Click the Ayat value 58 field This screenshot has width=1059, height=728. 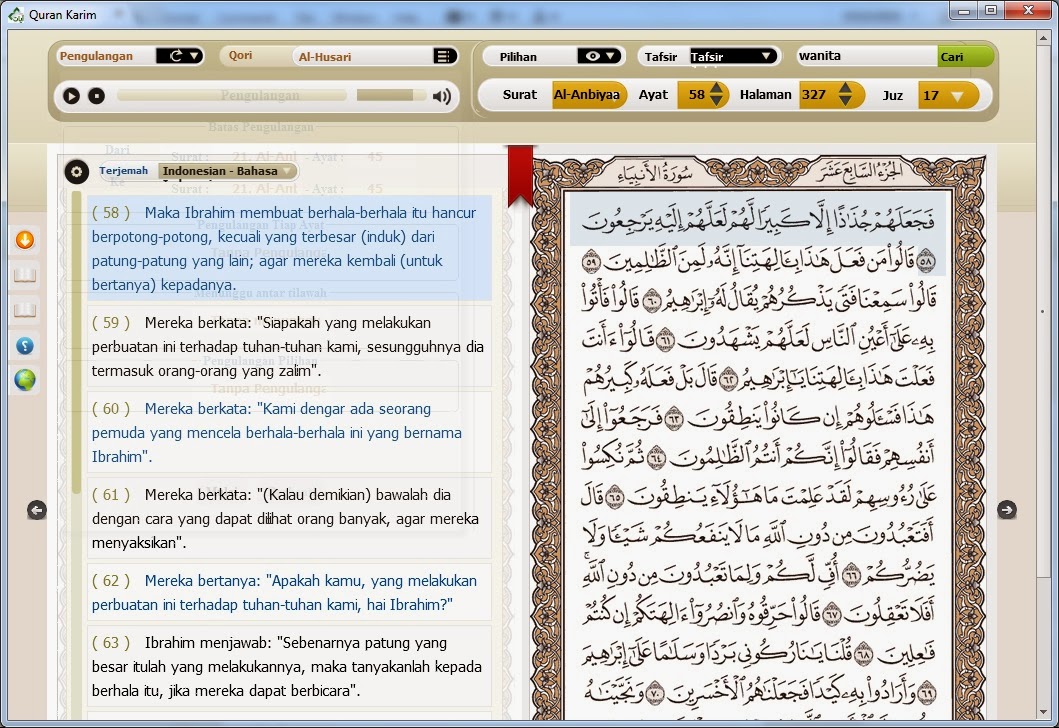tap(695, 95)
